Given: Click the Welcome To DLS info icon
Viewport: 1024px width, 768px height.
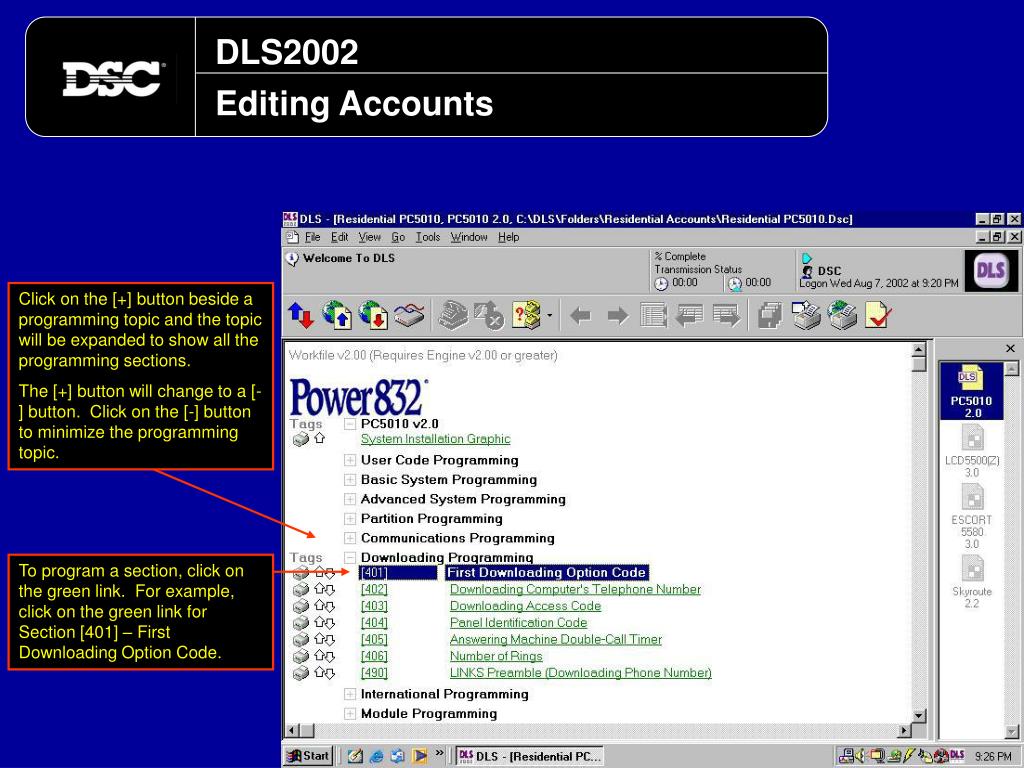Looking at the screenshot, I should pos(292,259).
